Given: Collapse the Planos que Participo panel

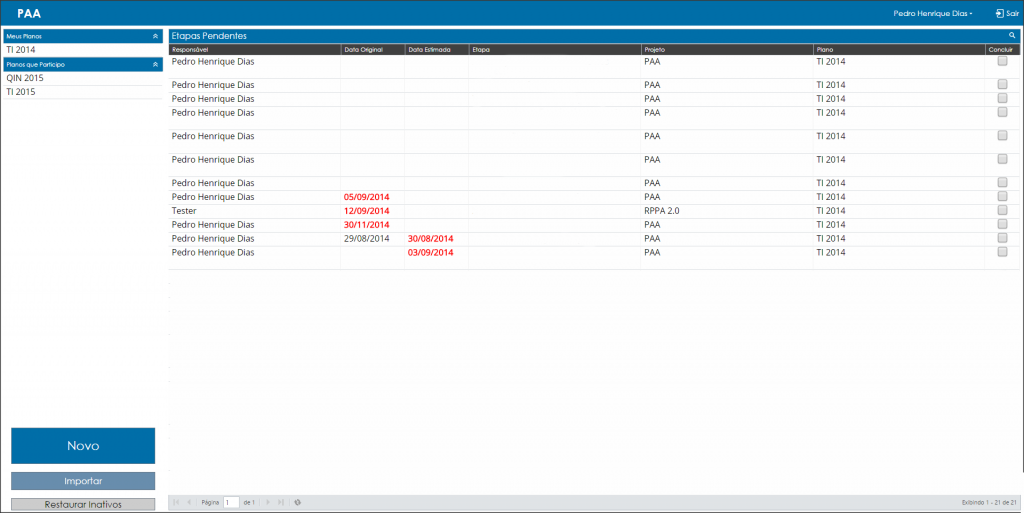Looking at the screenshot, I should click(x=155, y=65).
